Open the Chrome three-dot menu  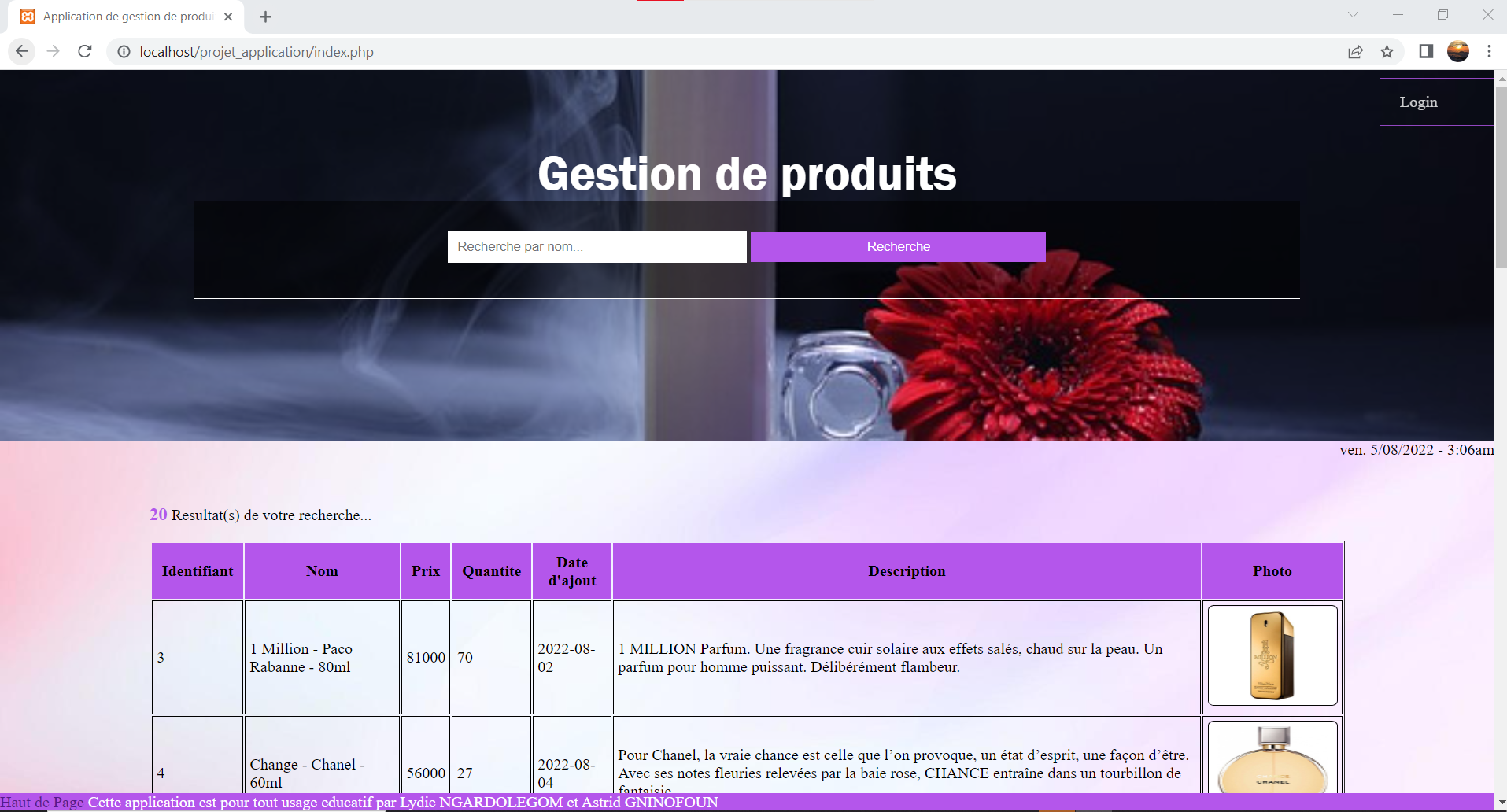coord(1489,52)
